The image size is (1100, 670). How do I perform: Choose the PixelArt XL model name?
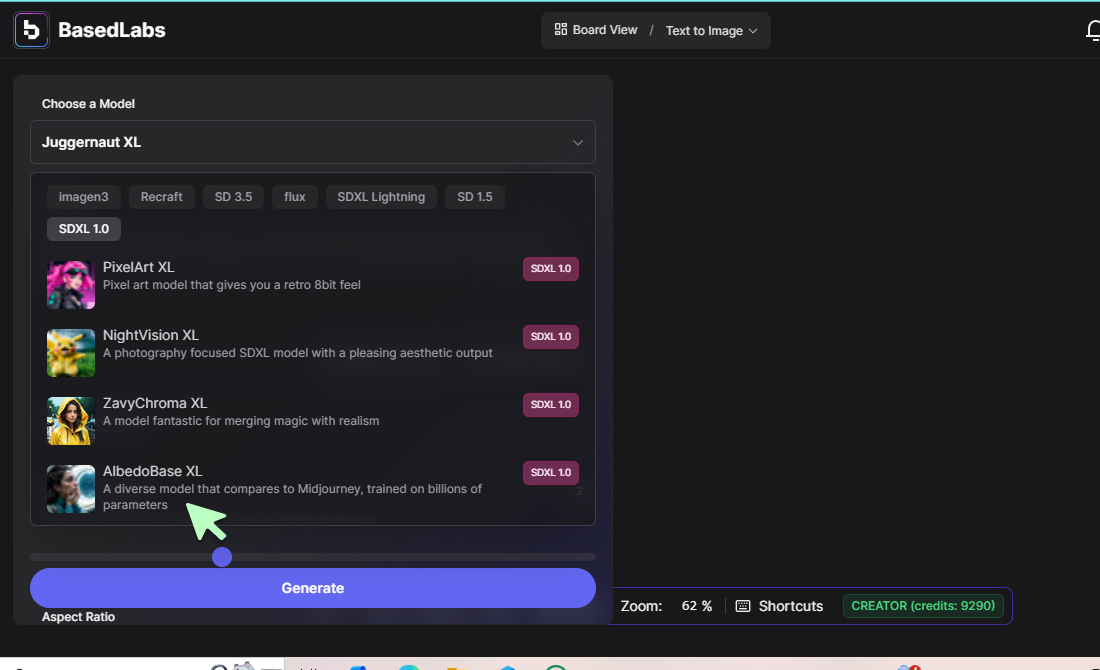pyautogui.click(x=138, y=267)
